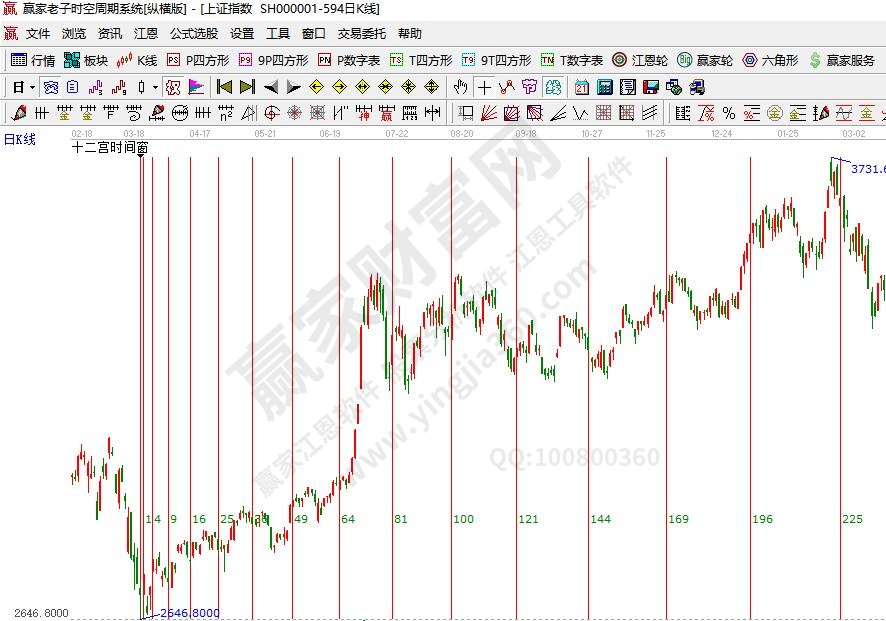This screenshot has width=886, height=621.
Task: Select the Gann fan lines tool
Action: pyautogui.click(x=489, y=113)
